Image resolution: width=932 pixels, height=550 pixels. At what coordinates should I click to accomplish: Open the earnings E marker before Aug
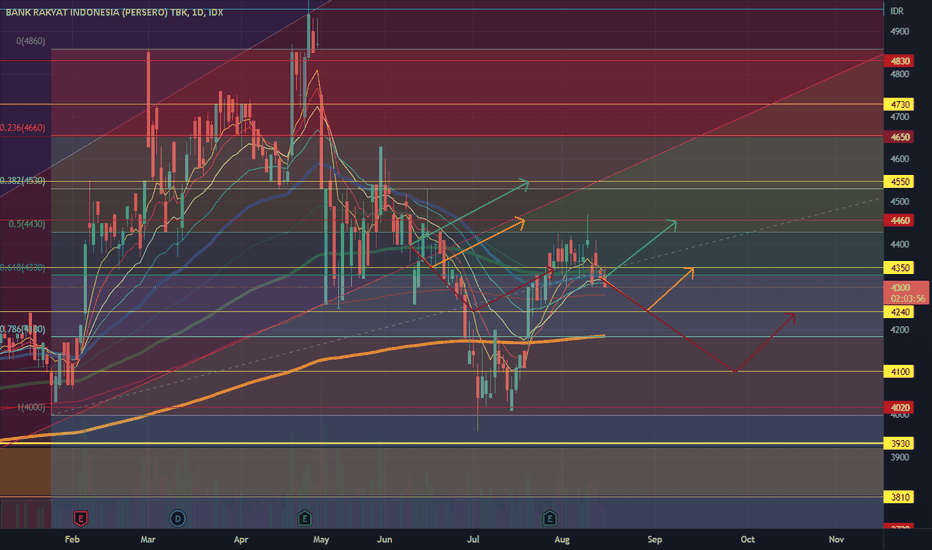click(549, 518)
